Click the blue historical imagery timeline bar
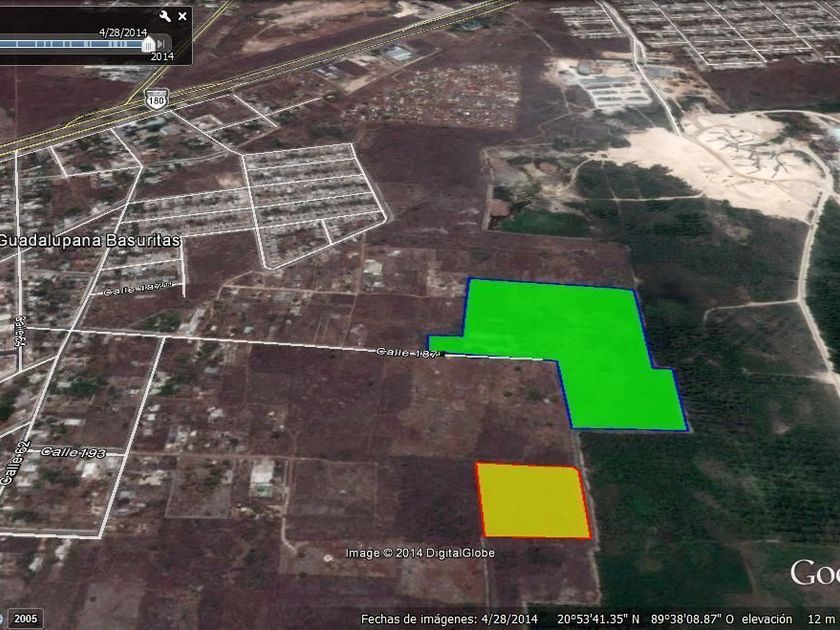The width and height of the screenshot is (840, 630). click(72, 44)
